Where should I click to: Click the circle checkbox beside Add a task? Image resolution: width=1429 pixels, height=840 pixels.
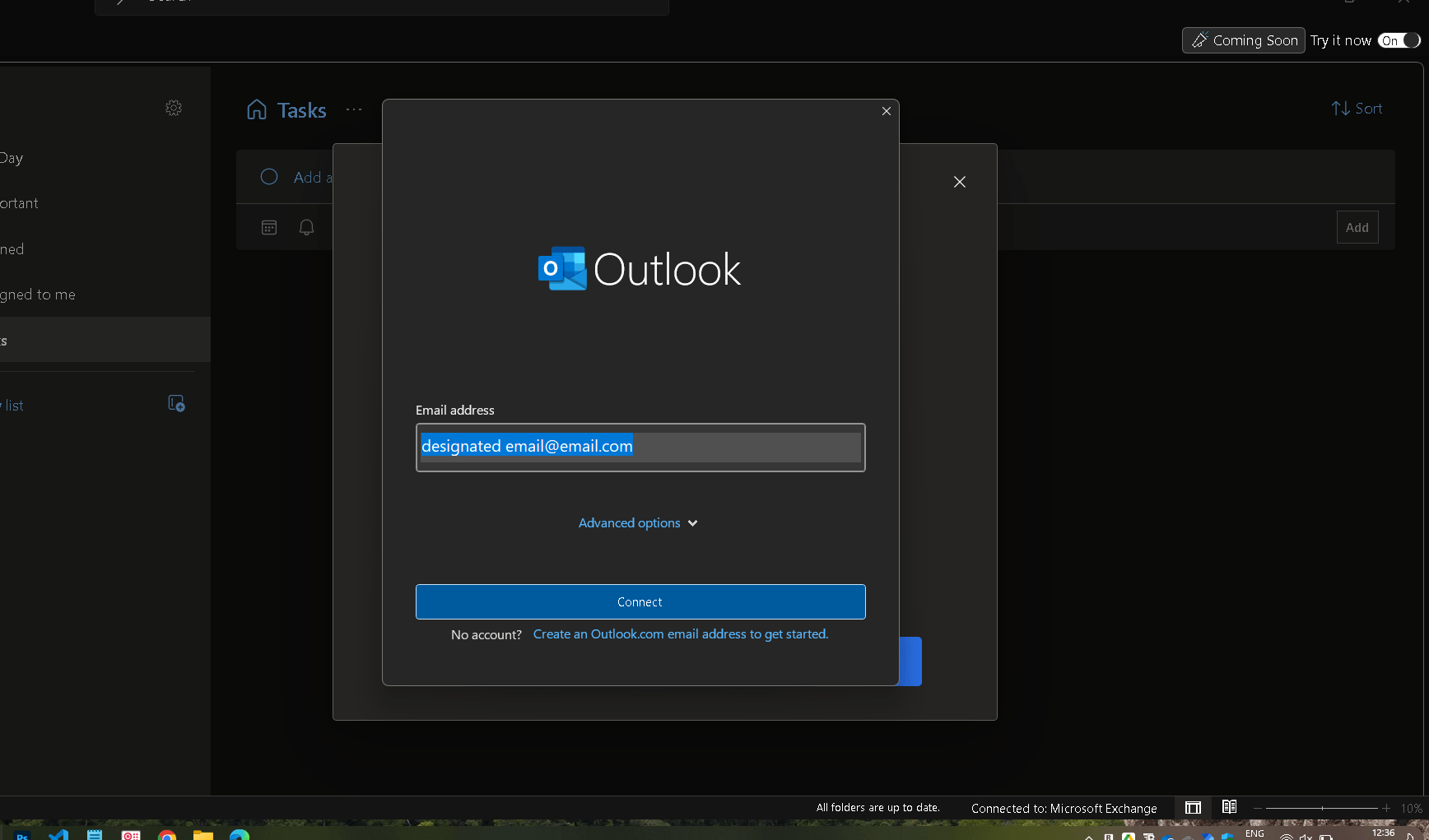click(x=269, y=177)
